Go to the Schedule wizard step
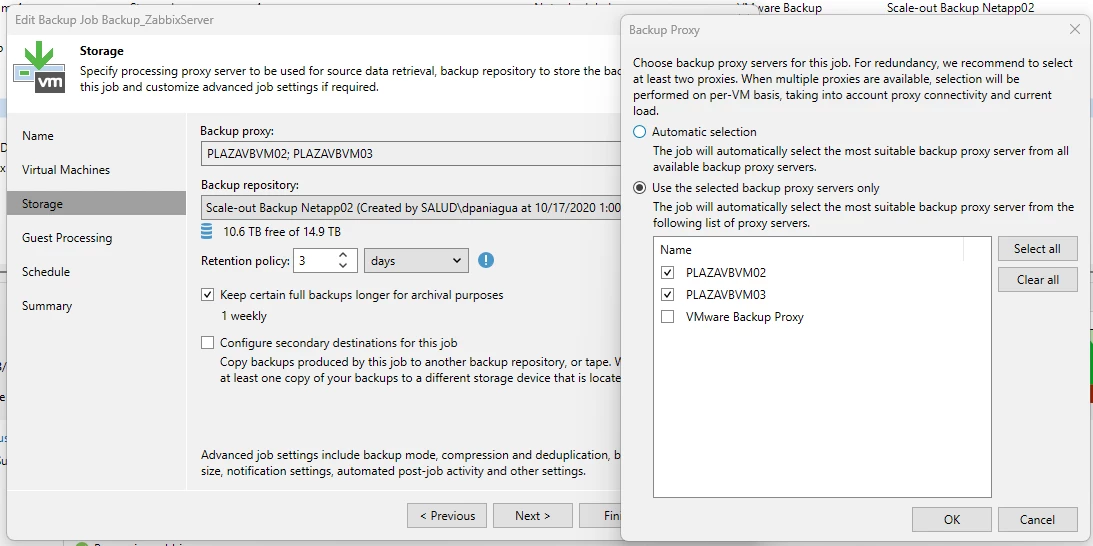 [45, 272]
